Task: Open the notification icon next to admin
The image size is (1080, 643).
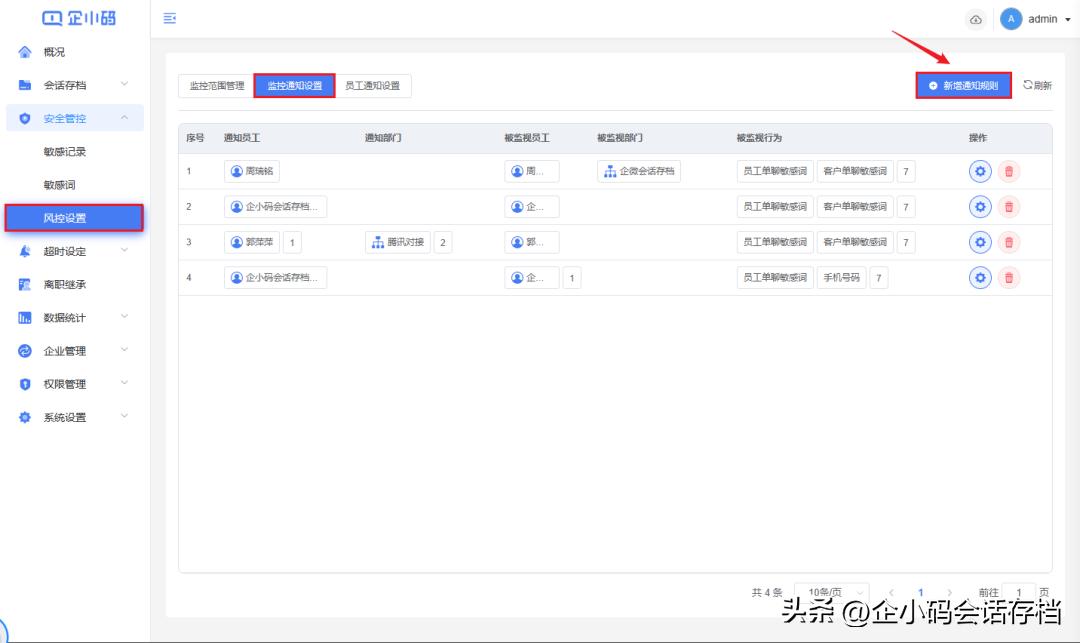Action: (976, 19)
